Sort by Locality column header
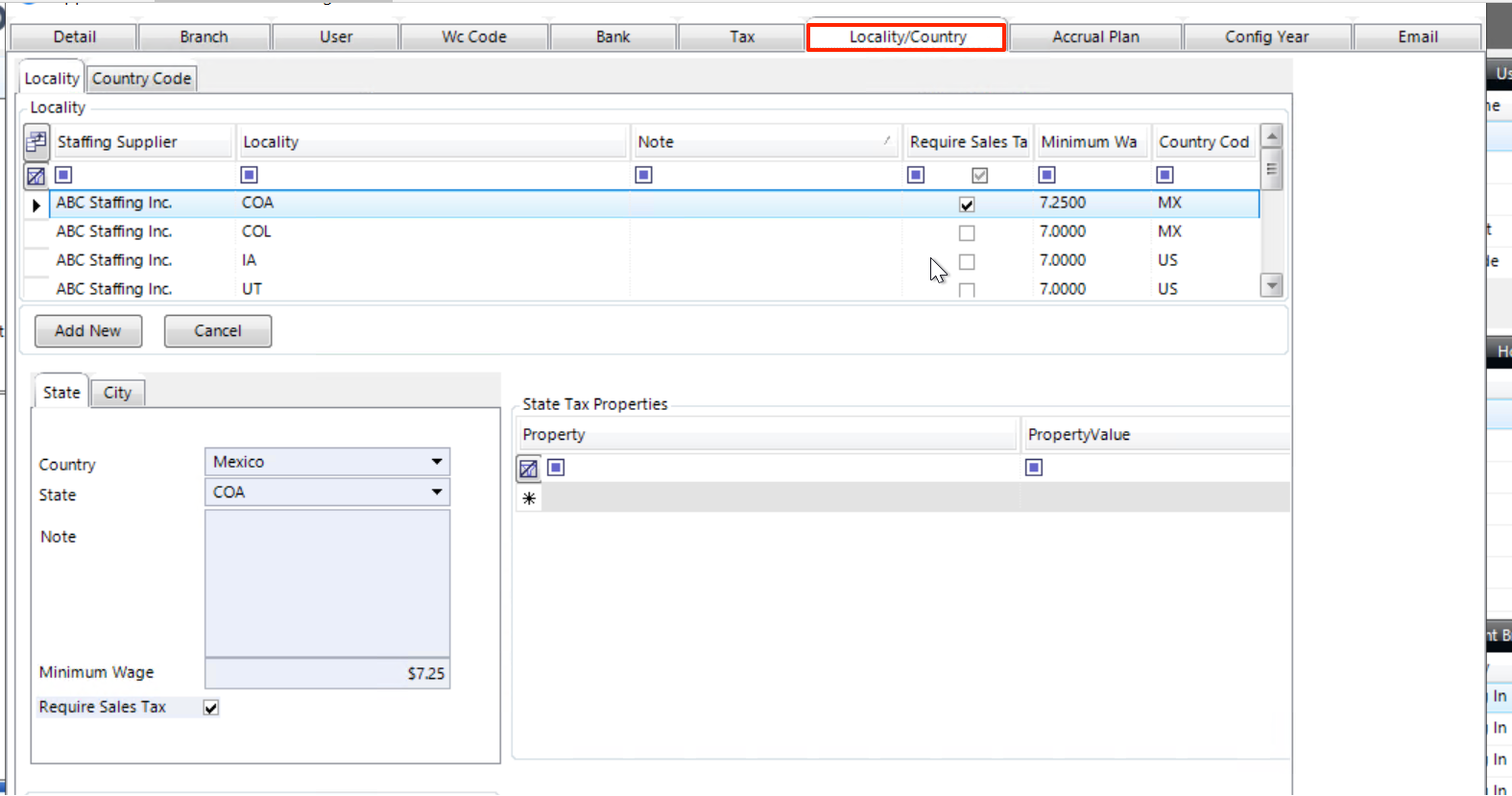This screenshot has height=796, width=1512. pos(432,142)
